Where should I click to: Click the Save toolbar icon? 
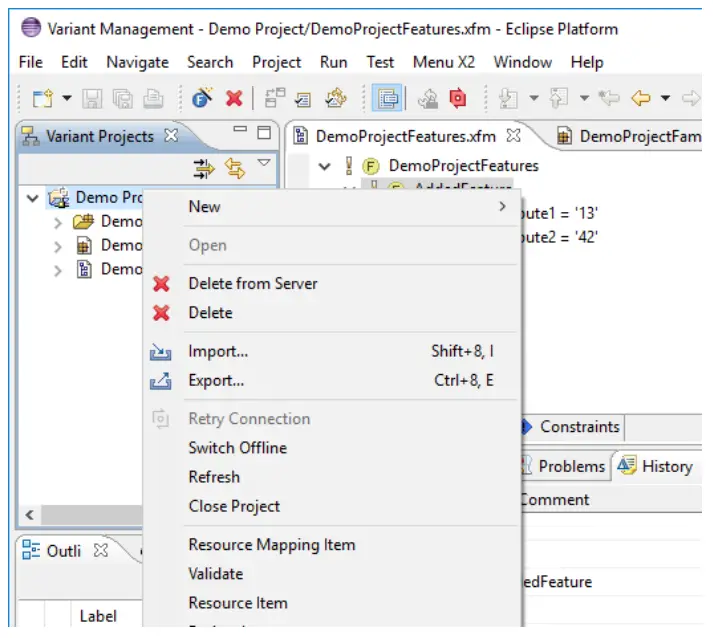92,98
